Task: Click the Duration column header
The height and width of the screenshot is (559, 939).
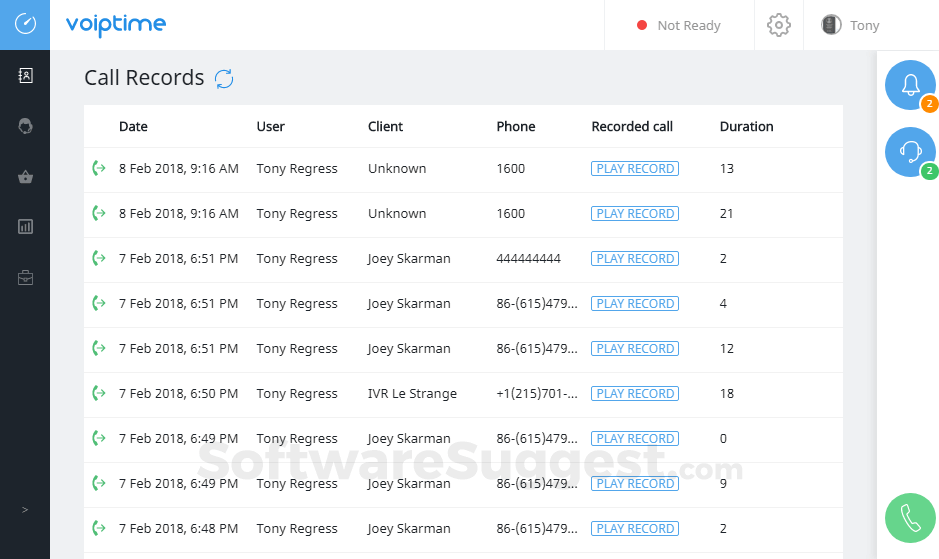Action: [x=746, y=127]
